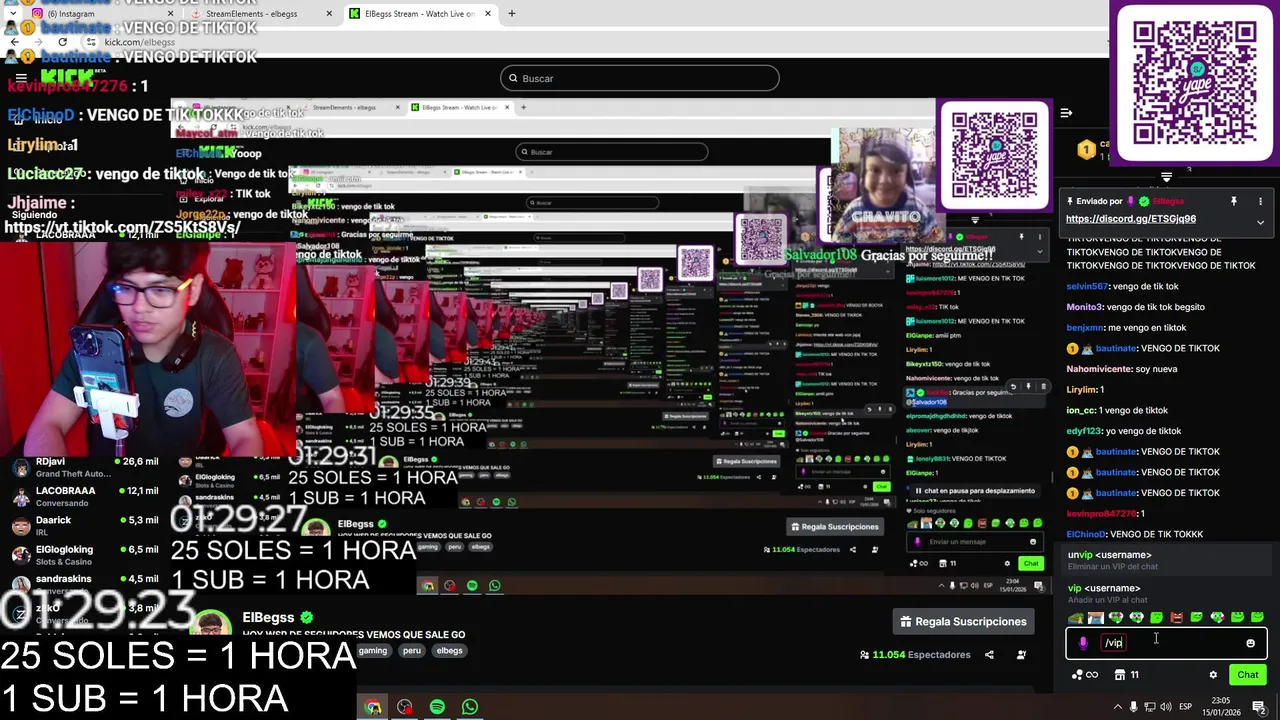The height and width of the screenshot is (720, 1280).
Task: Switch to StreamElements - elbegss tab
Action: coord(258,14)
